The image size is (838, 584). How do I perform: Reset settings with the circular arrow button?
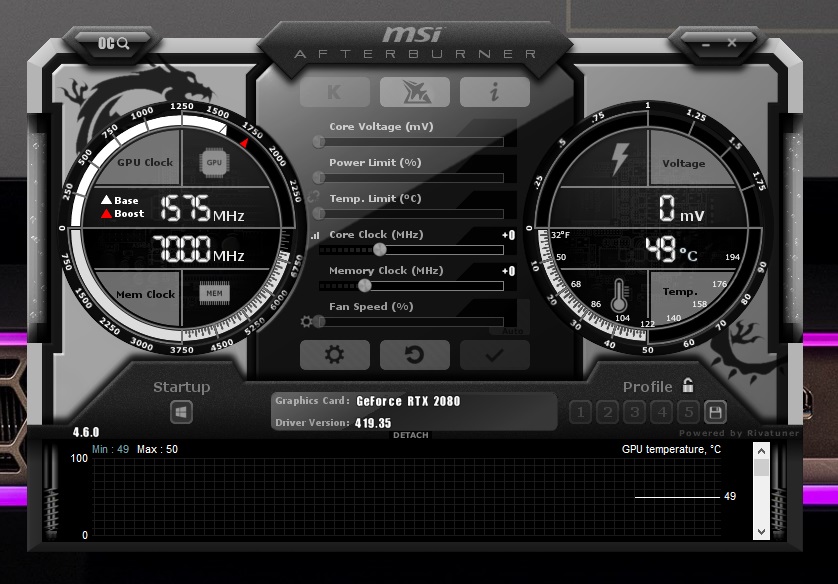point(415,355)
